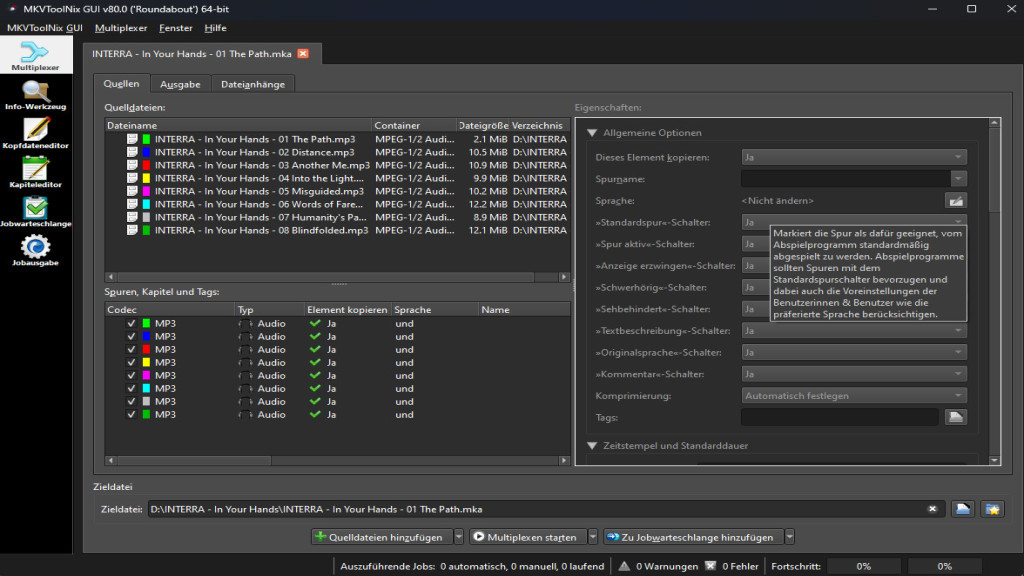Close the 01 The Path.mka tab

[303, 53]
